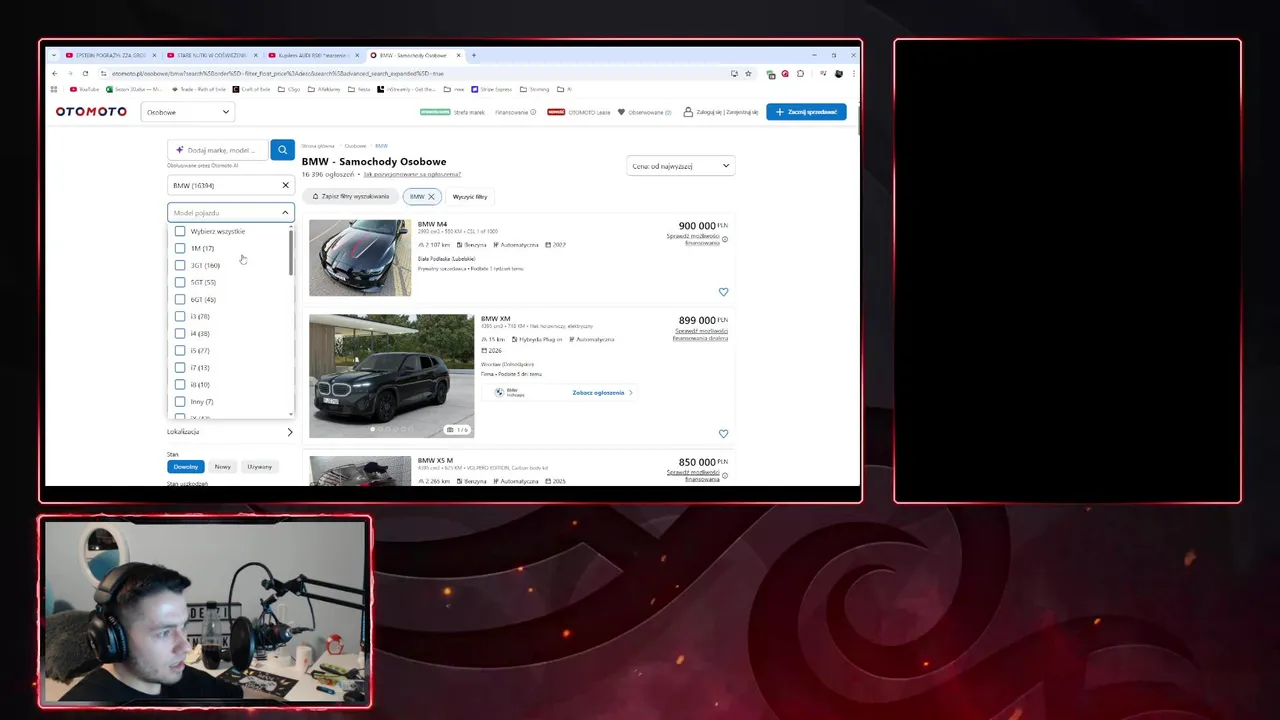Open OTOMOTO Lease header link
The width and height of the screenshot is (1280, 720).
[589, 112]
